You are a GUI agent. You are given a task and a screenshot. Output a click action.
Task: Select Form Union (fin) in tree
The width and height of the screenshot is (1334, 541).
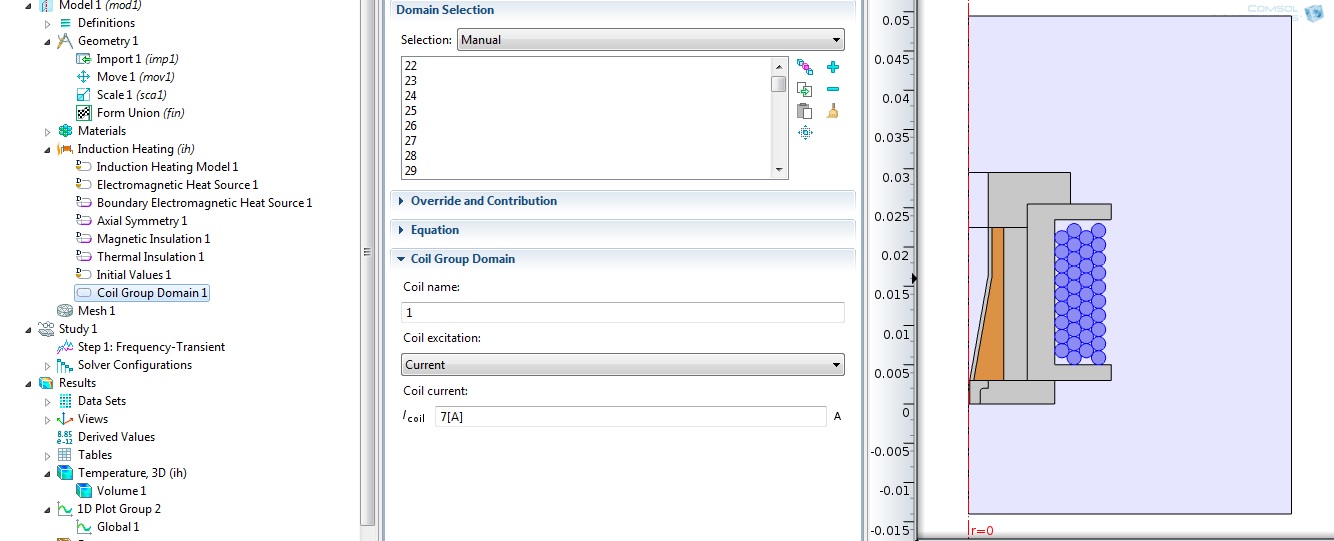140,113
